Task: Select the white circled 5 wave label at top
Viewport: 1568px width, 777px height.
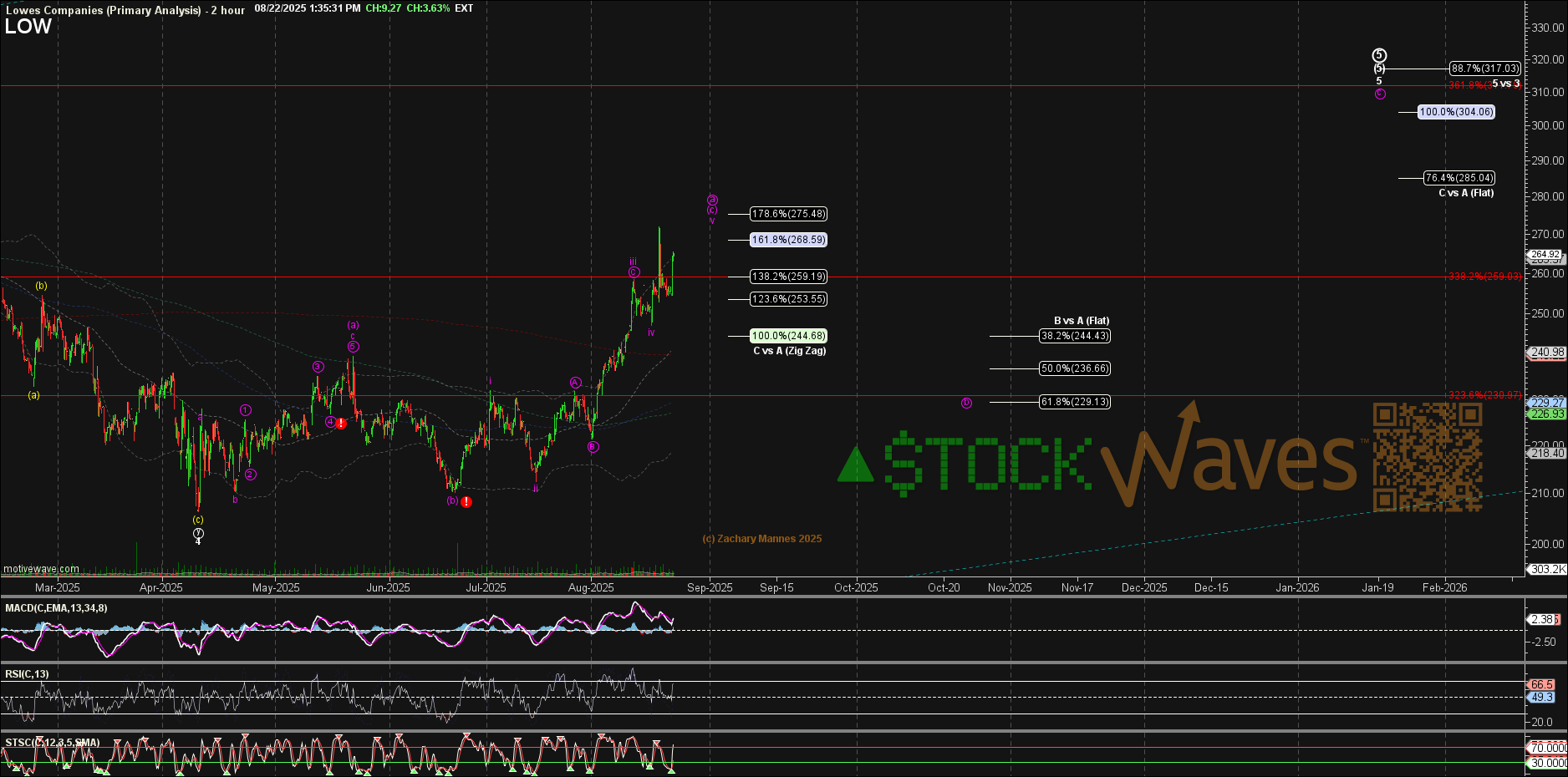Action: 1379,55
